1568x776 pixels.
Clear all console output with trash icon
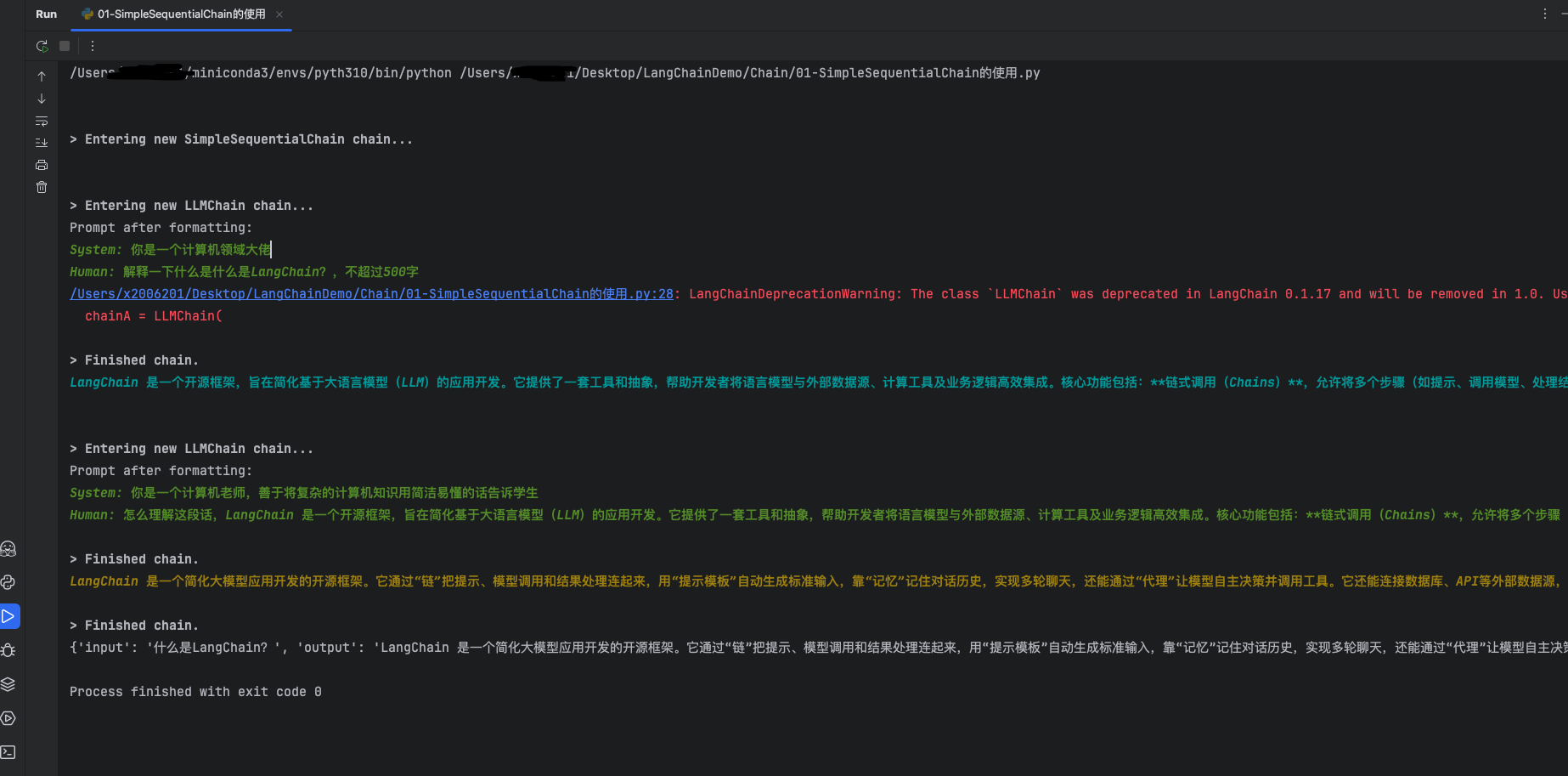42,187
